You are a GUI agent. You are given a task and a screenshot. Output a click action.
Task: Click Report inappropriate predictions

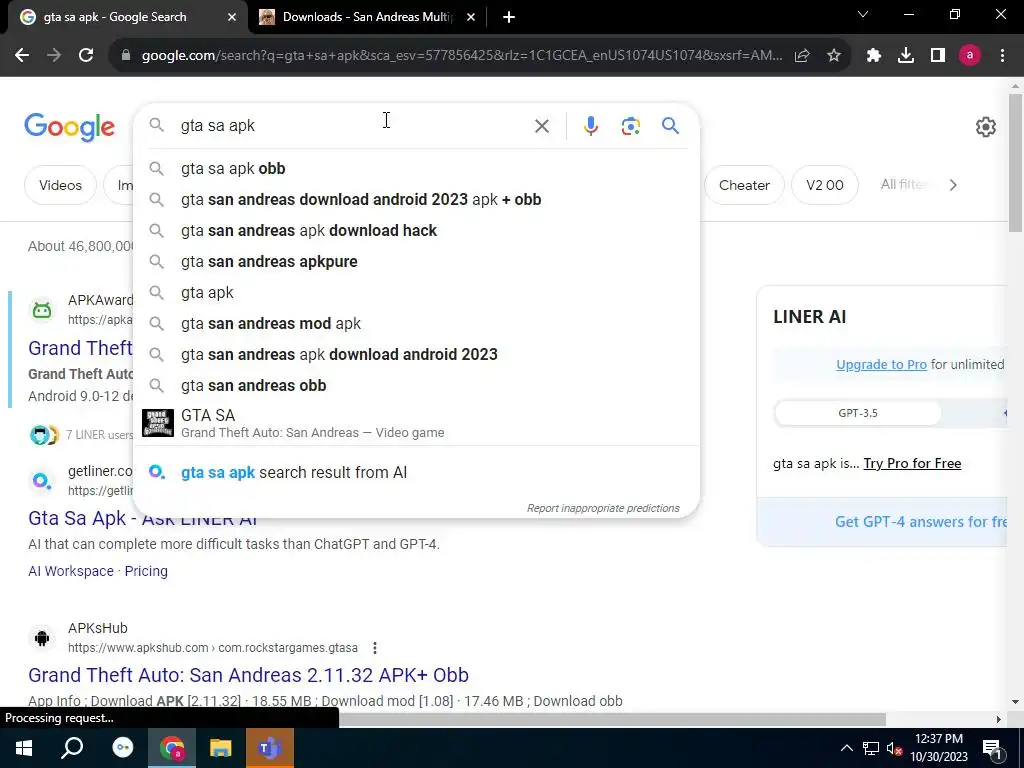click(x=603, y=508)
